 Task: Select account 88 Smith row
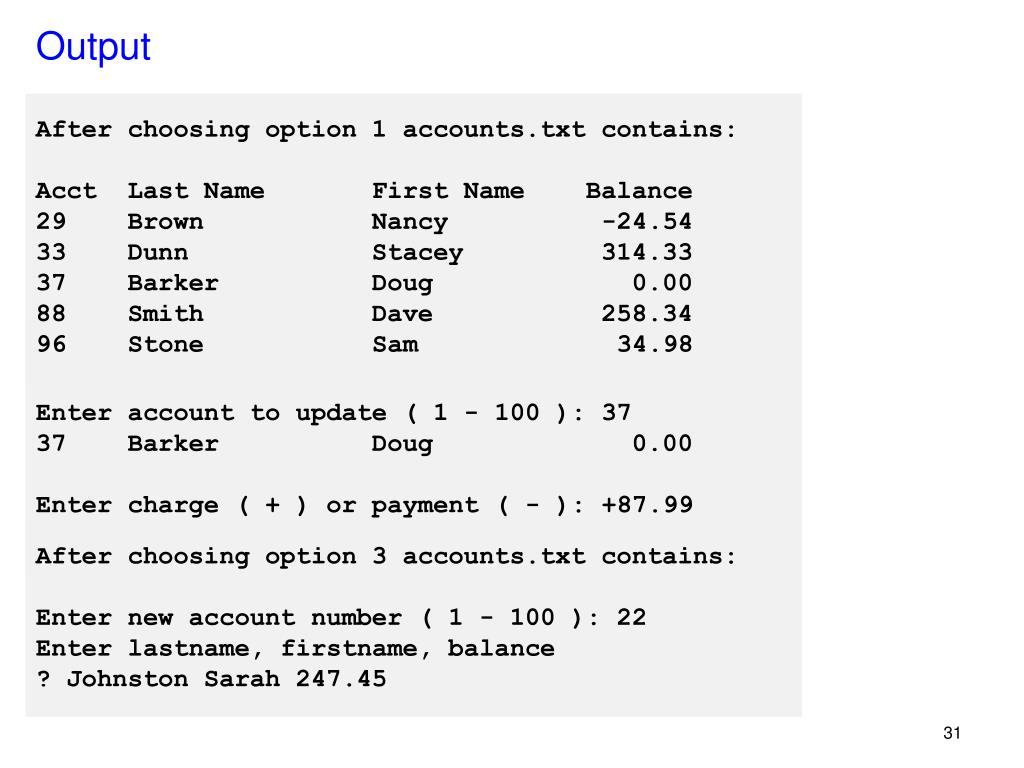pyautogui.click(x=364, y=313)
